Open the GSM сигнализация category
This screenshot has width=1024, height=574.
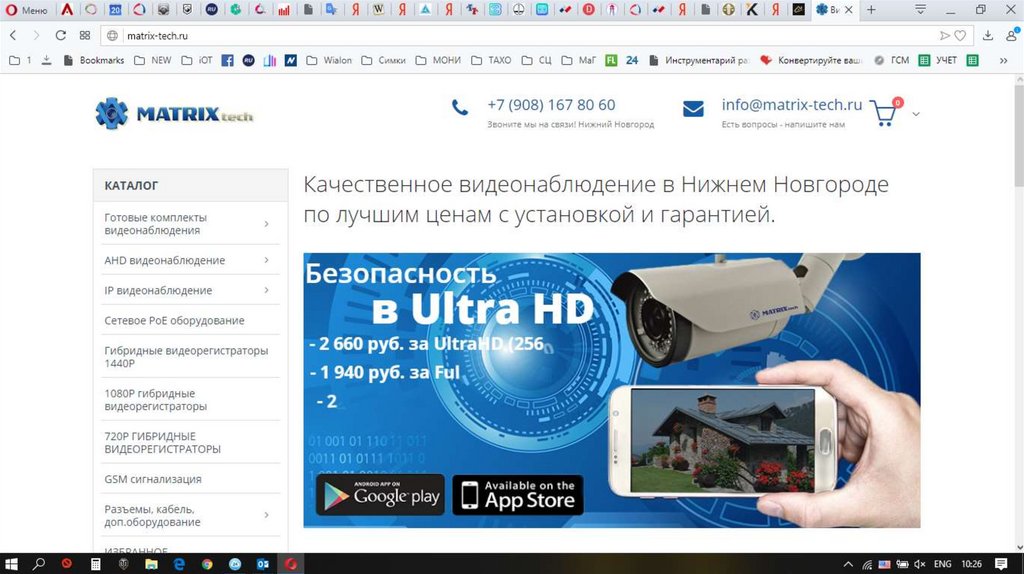[x=153, y=479]
